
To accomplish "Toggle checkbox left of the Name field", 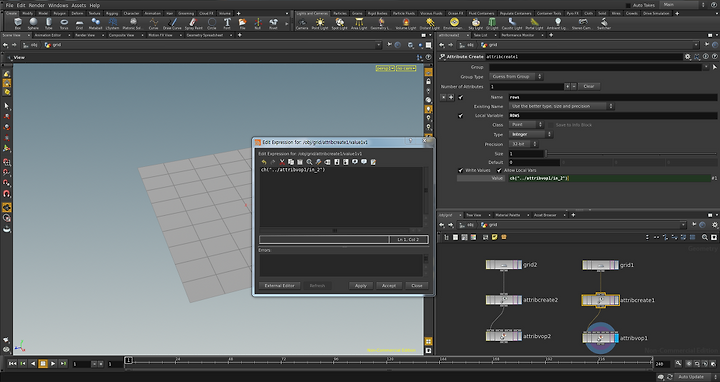I will tap(461, 97).
